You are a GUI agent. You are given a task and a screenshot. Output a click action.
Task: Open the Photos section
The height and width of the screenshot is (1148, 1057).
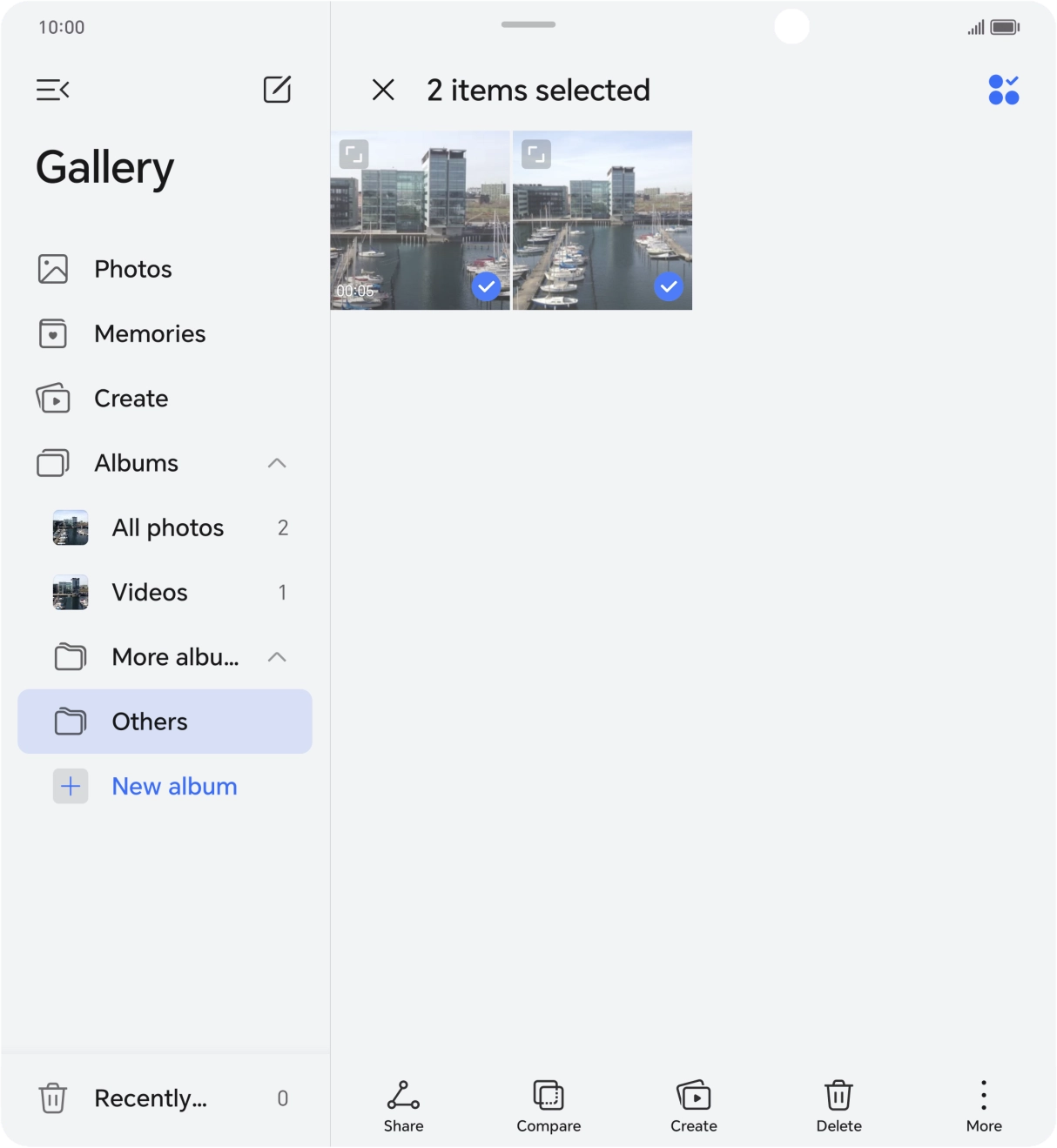[132, 269]
